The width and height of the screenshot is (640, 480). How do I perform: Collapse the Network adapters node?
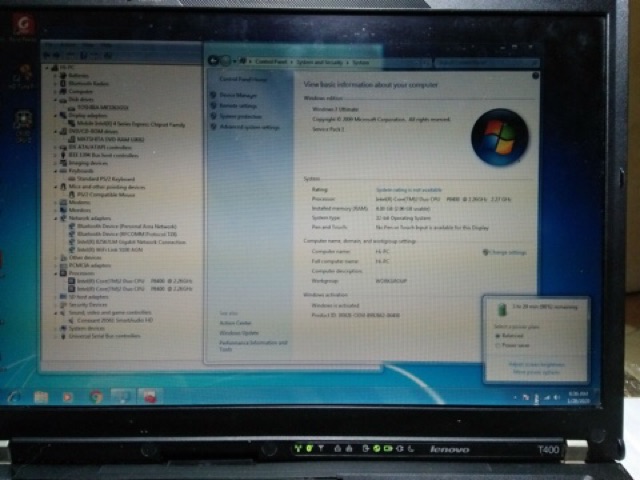56,219
